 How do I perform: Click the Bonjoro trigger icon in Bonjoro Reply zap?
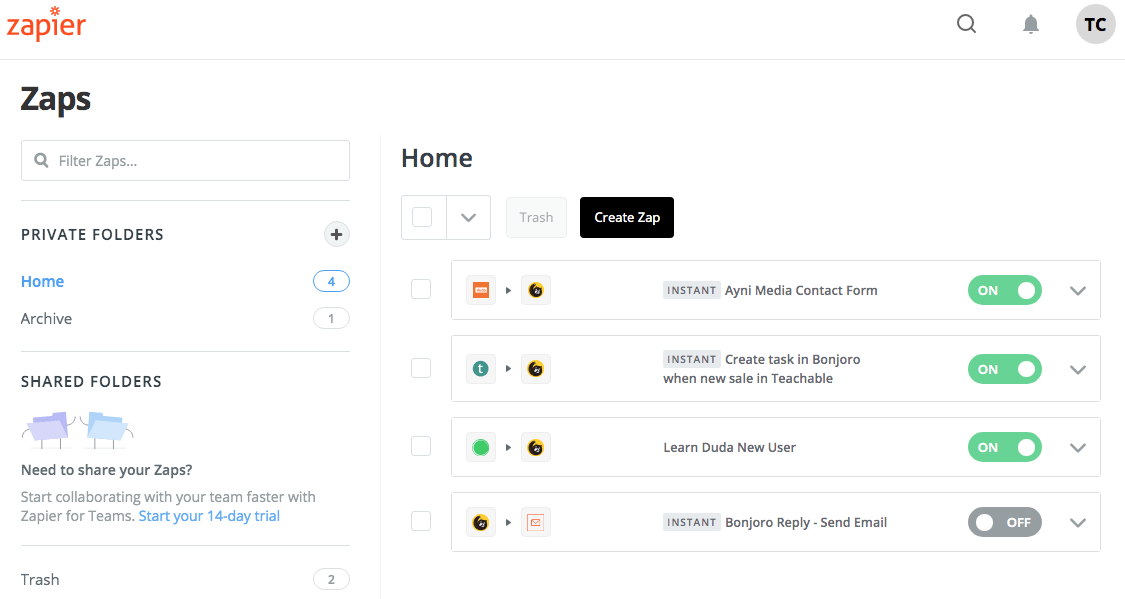click(481, 522)
